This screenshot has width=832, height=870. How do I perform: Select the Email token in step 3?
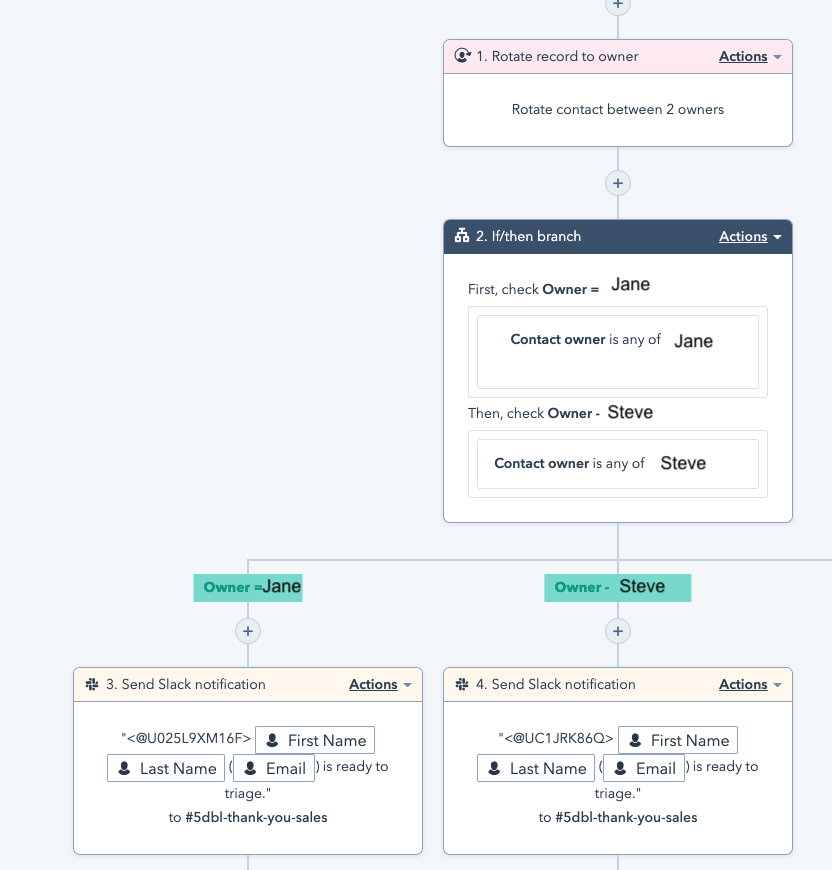(273, 768)
